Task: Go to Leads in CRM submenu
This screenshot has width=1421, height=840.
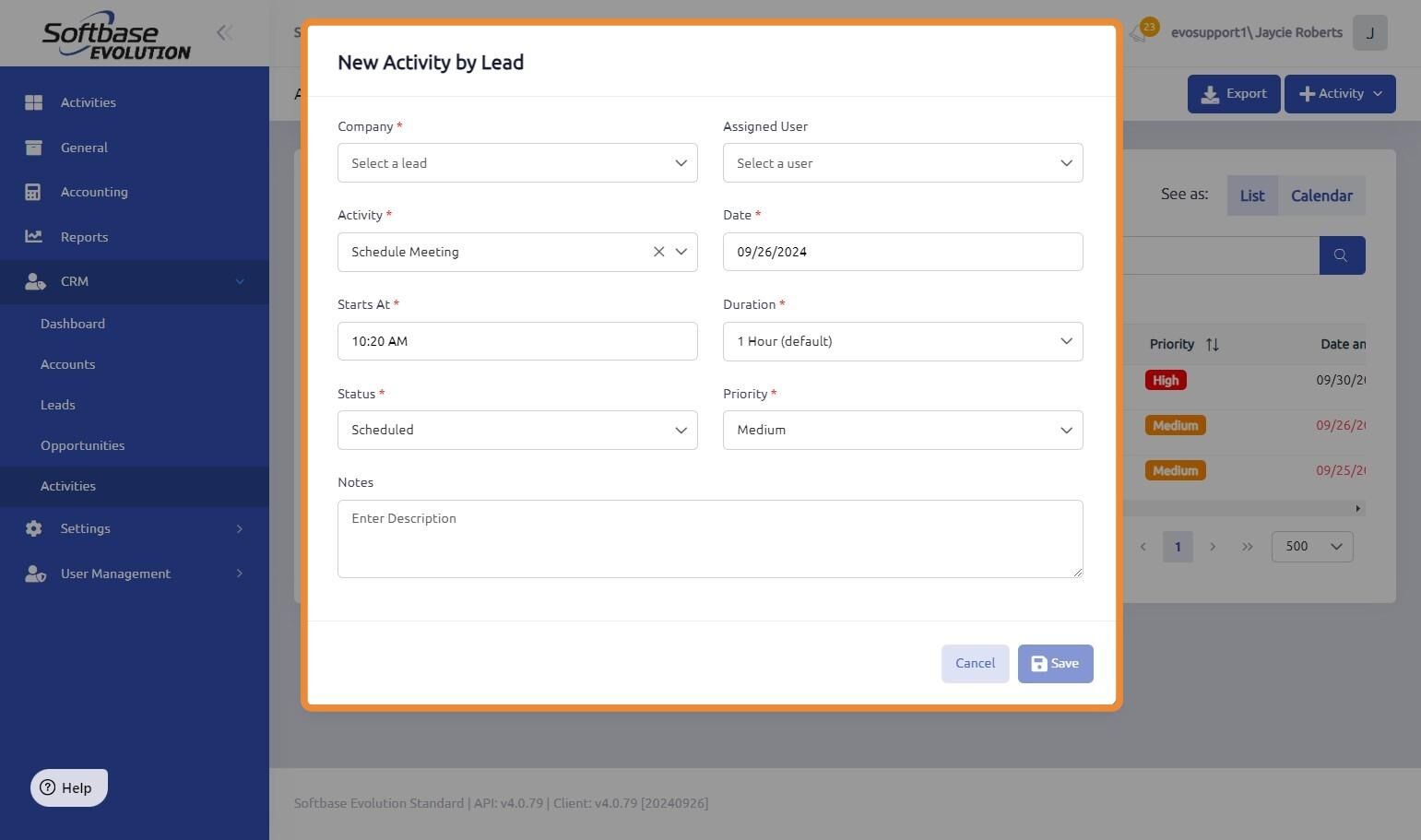Action: pyautogui.click(x=58, y=405)
